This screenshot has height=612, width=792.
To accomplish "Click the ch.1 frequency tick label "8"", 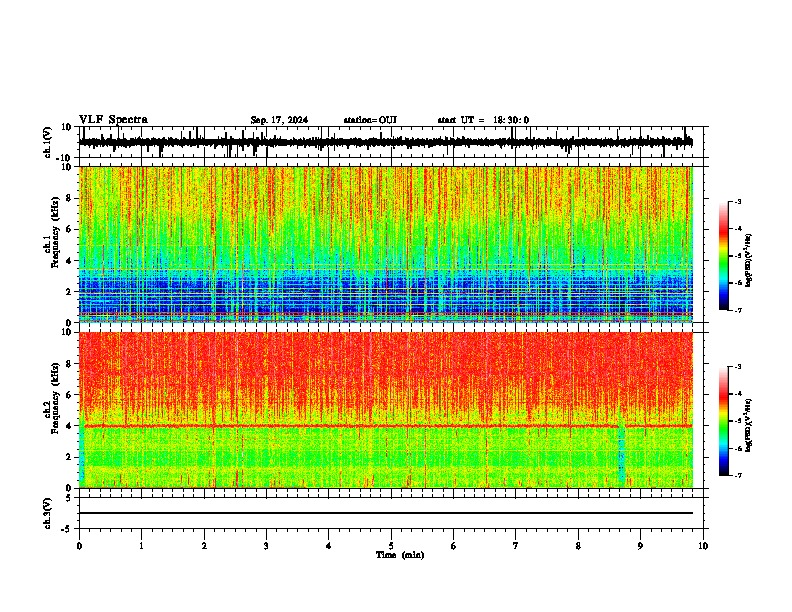I will (x=69, y=198).
